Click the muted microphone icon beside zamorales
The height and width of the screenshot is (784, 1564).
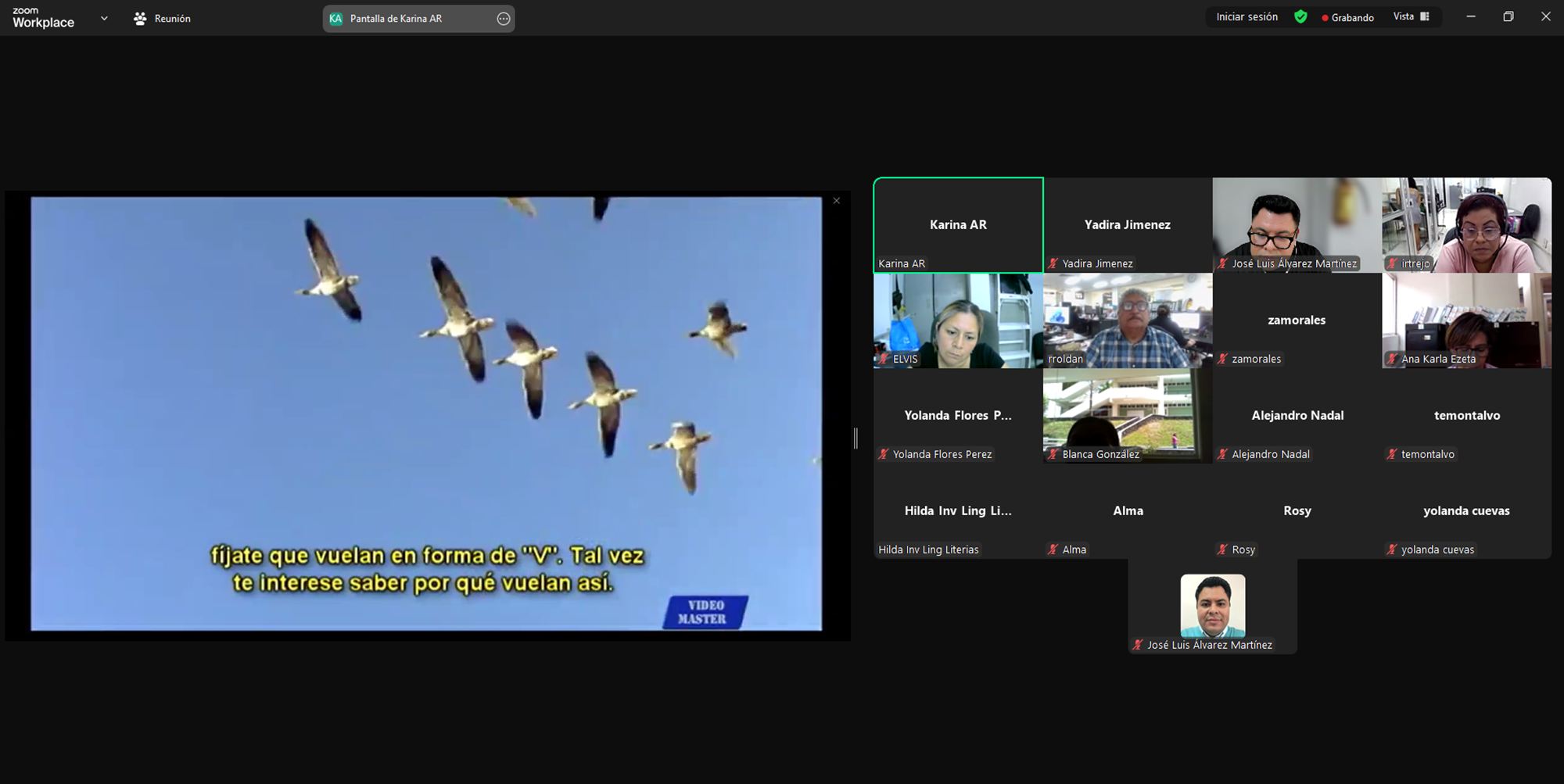[x=1222, y=359]
